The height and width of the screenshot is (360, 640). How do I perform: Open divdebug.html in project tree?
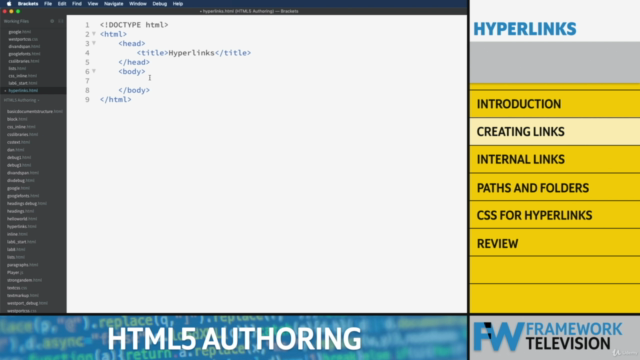(20, 180)
